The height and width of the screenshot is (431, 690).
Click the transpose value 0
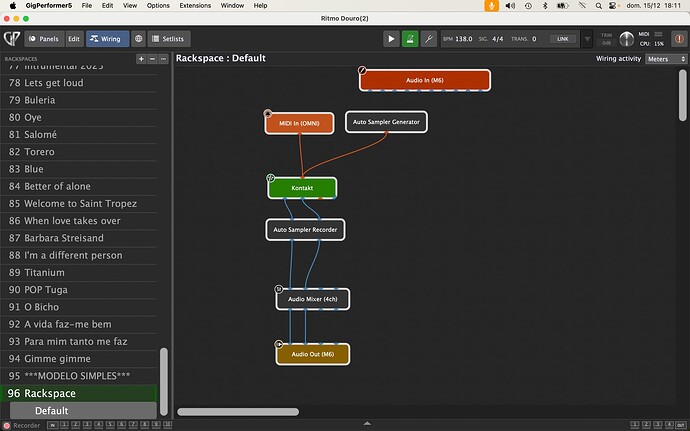point(534,39)
